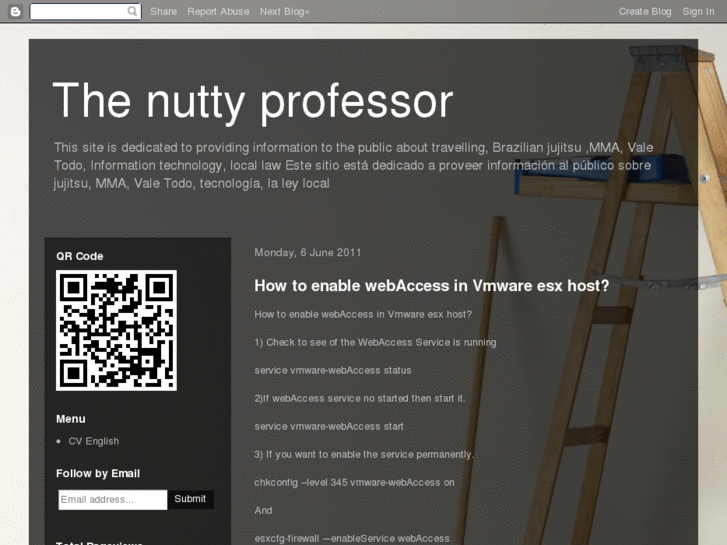Viewport: 727px width, 545px height.
Task: Select line '1) Check to see of the WebAccess Service is running'
Action: coord(375,342)
